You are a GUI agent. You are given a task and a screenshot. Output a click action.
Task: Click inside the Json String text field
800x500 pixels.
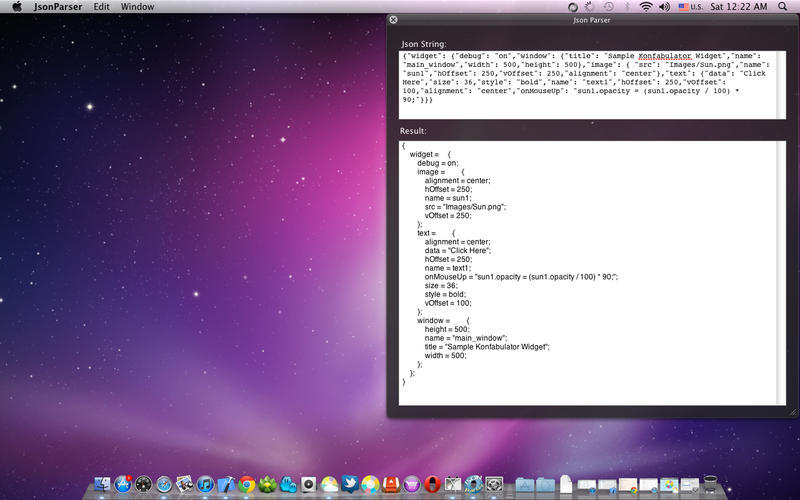click(x=592, y=85)
